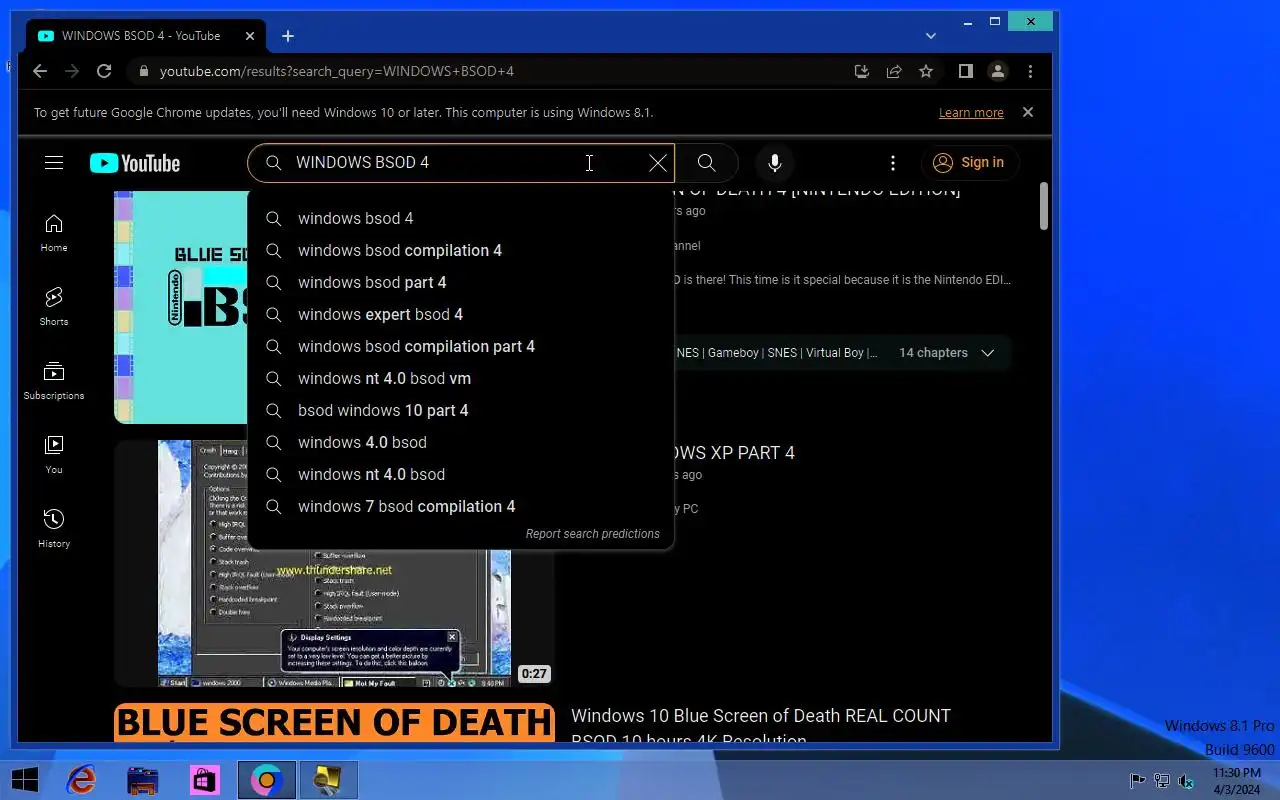Go back with the Chrome back arrow
The width and height of the screenshot is (1280, 800).
[40, 71]
